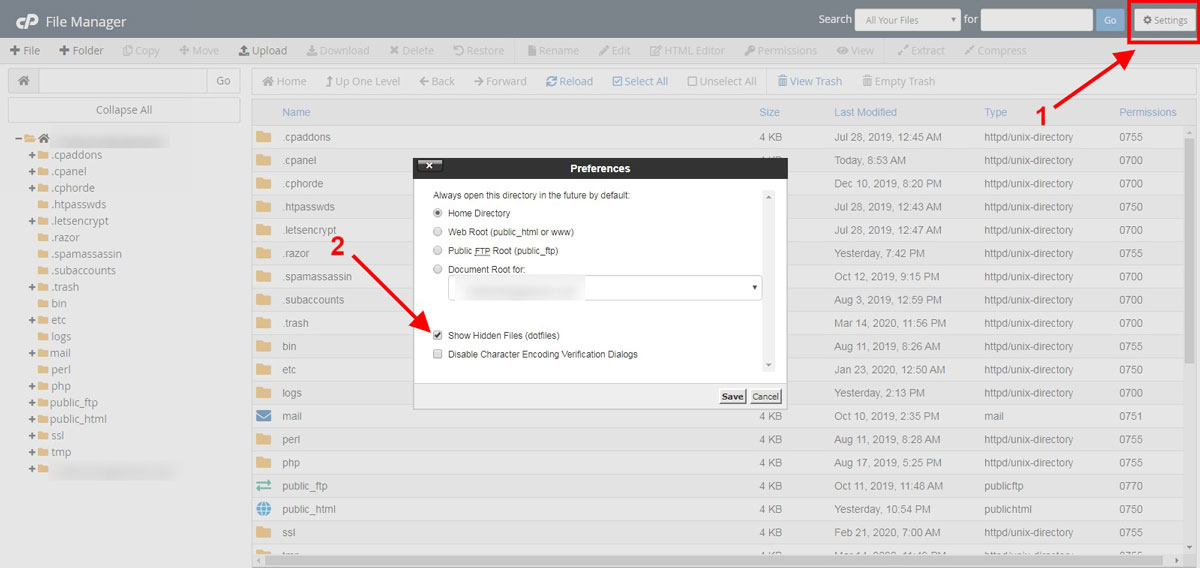Image resolution: width=1200 pixels, height=568 pixels.
Task: Open the Settings gear button
Action: click(x=1165, y=20)
